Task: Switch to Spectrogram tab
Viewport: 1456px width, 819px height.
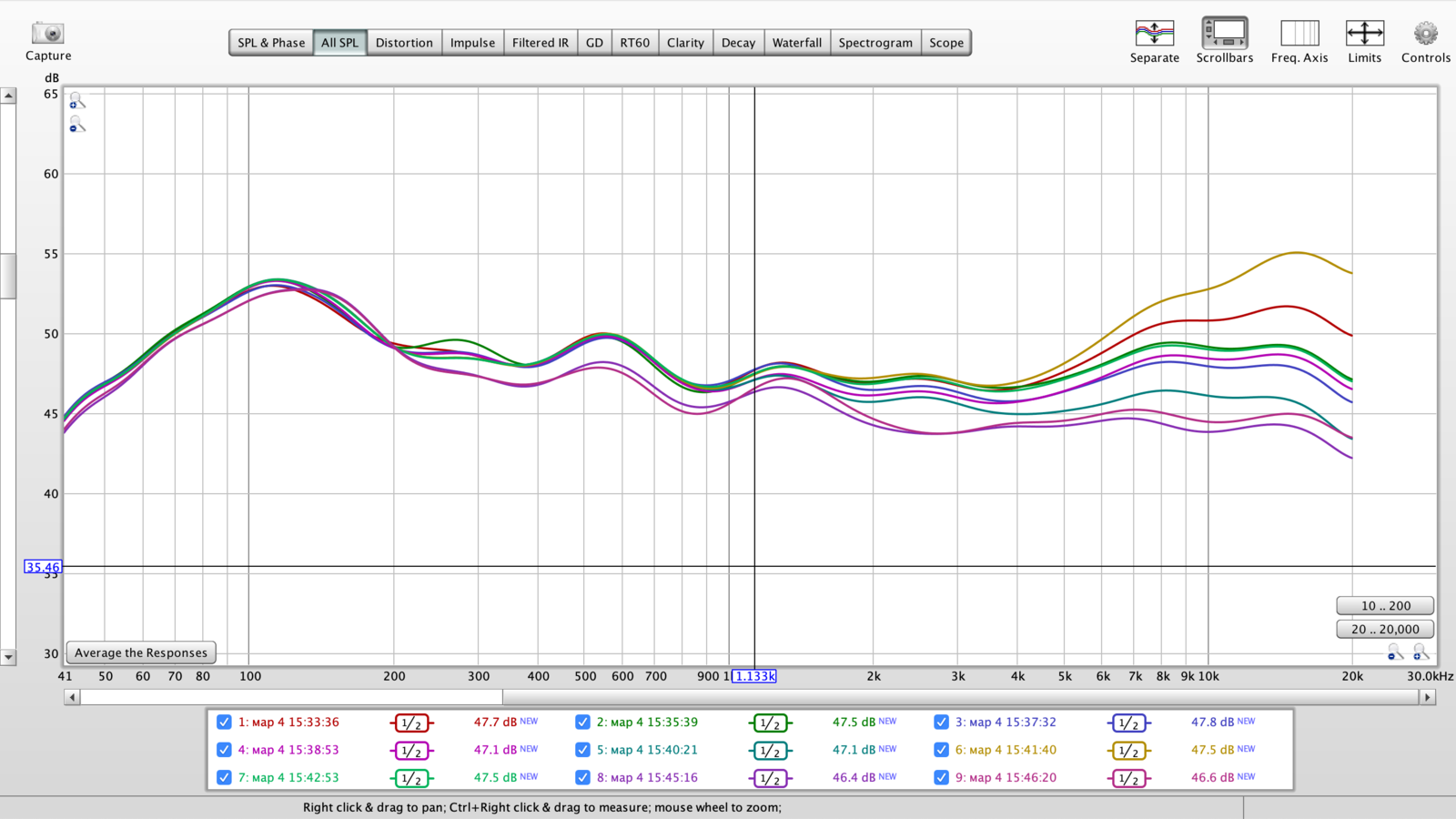Action: click(875, 43)
